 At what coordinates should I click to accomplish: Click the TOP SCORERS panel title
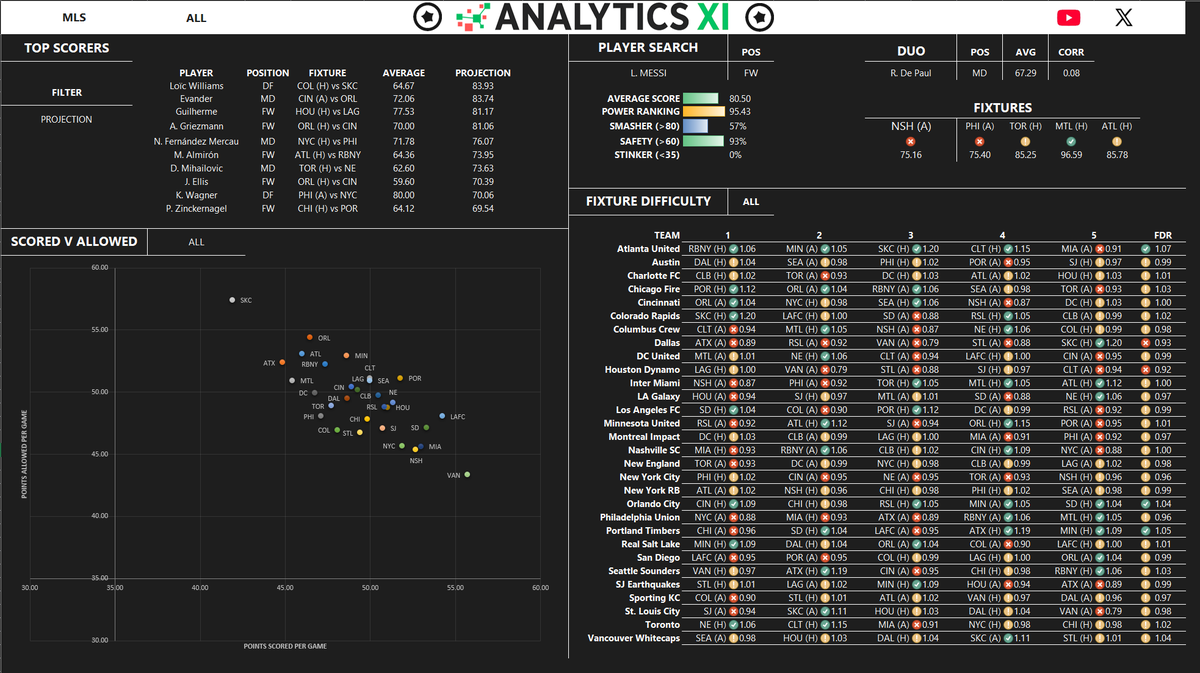(x=67, y=48)
